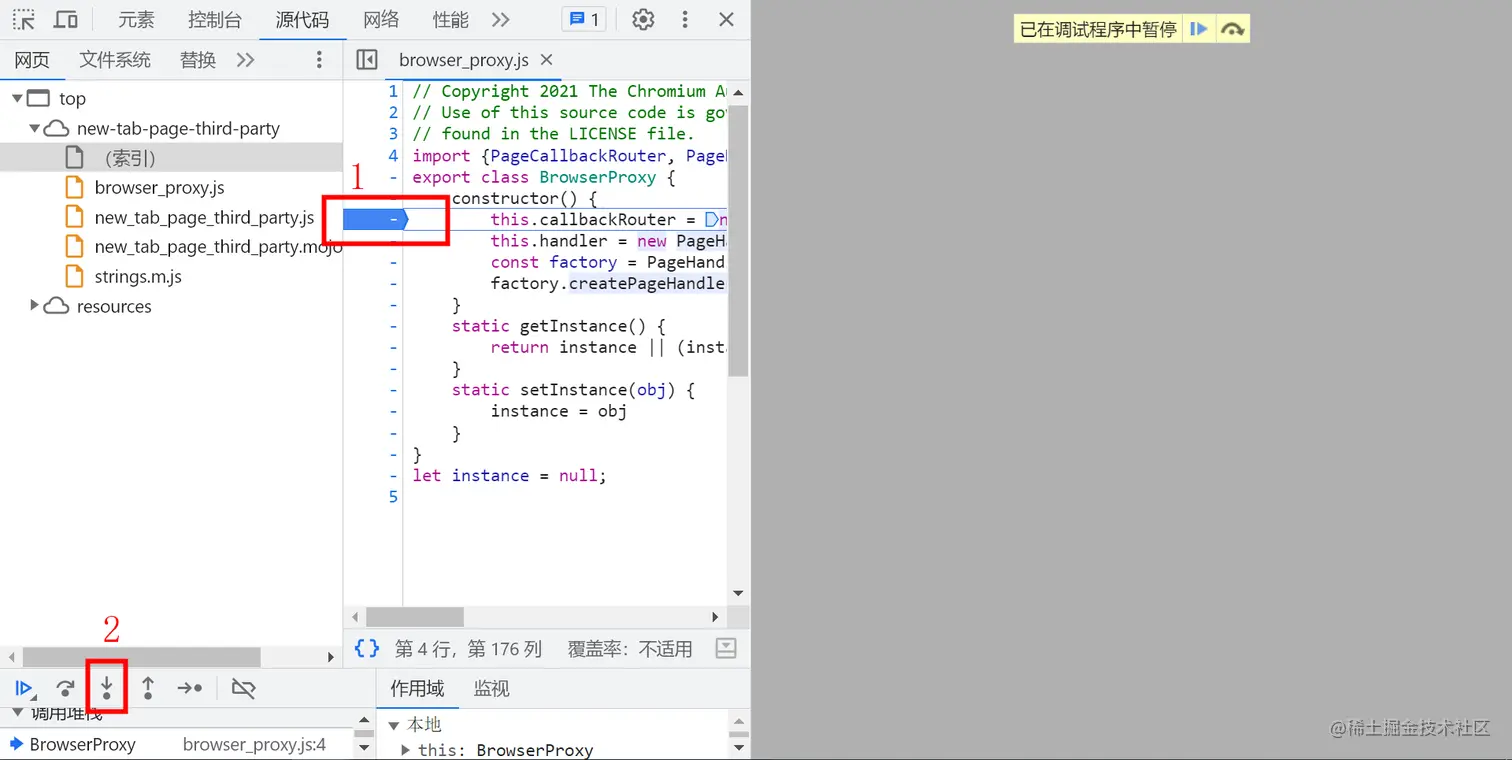Deactivate all breakpoints toggle

point(243,688)
